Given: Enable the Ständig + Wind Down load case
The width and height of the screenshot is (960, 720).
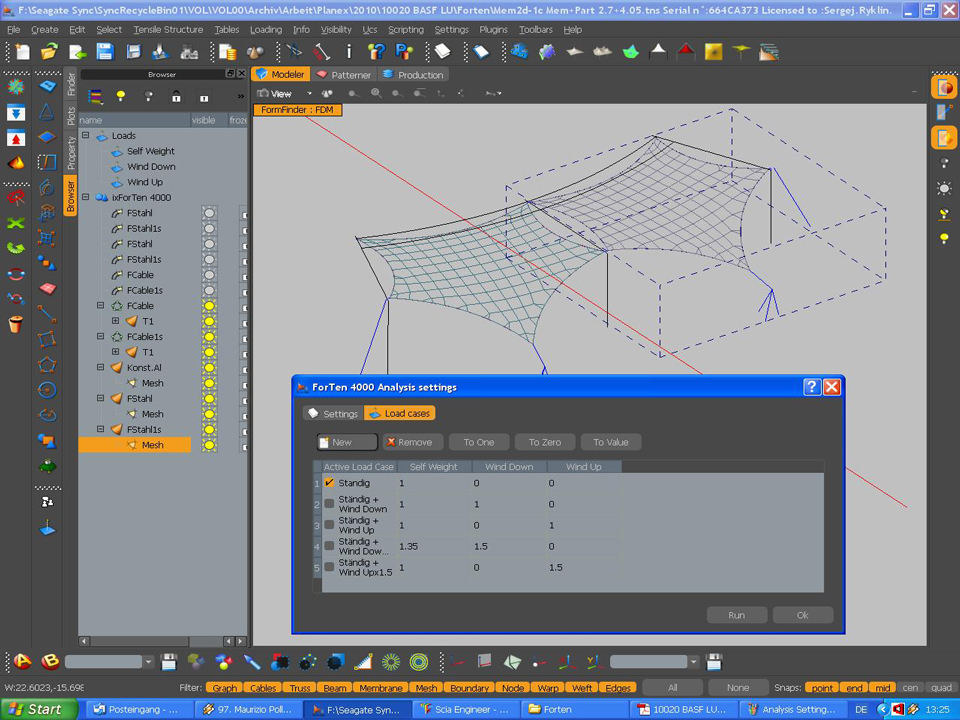Looking at the screenshot, I should 329,504.
